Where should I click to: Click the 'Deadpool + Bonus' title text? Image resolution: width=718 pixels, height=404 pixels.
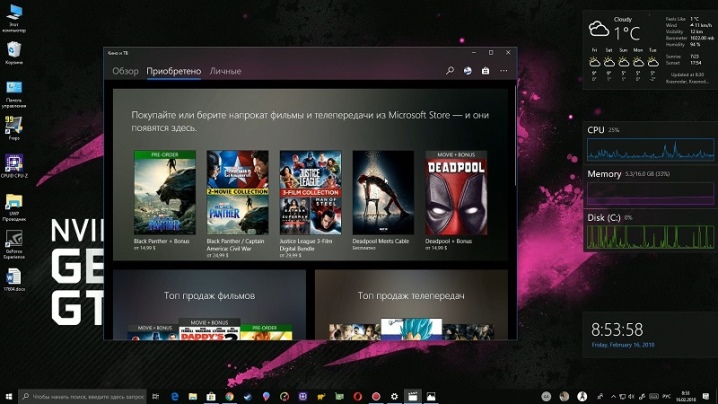pos(448,241)
